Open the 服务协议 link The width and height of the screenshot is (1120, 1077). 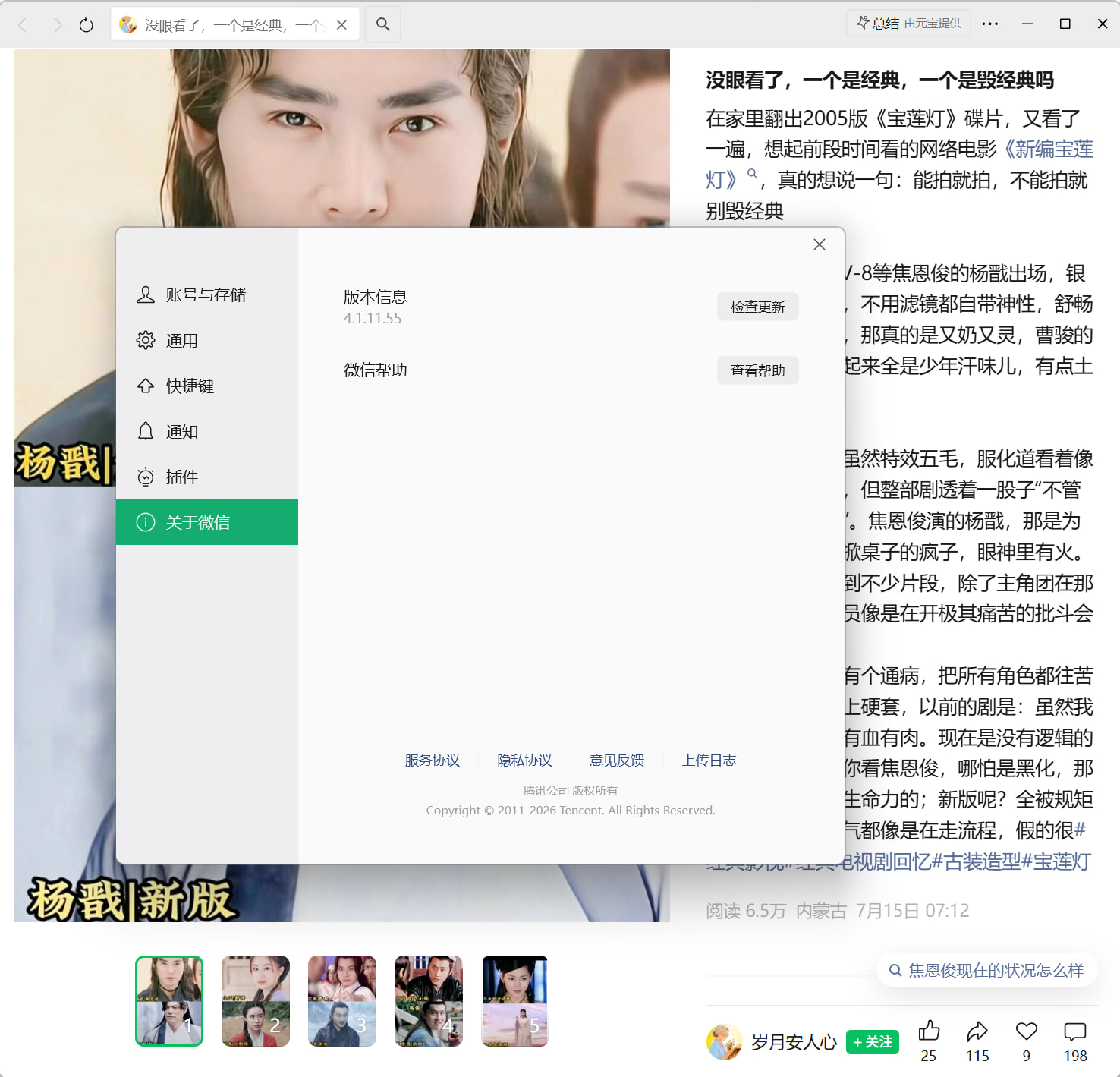[x=433, y=760]
